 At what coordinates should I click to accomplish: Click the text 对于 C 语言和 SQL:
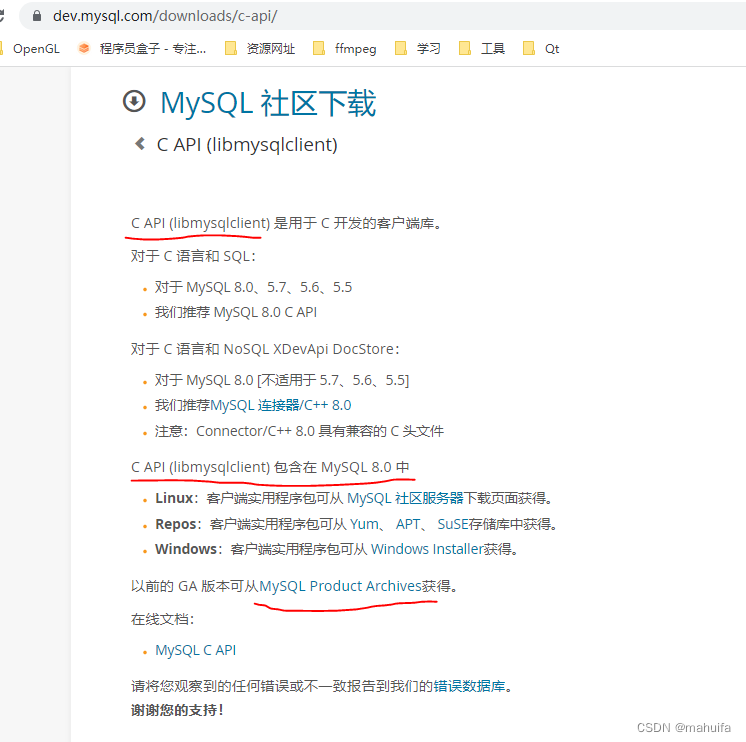point(194,256)
